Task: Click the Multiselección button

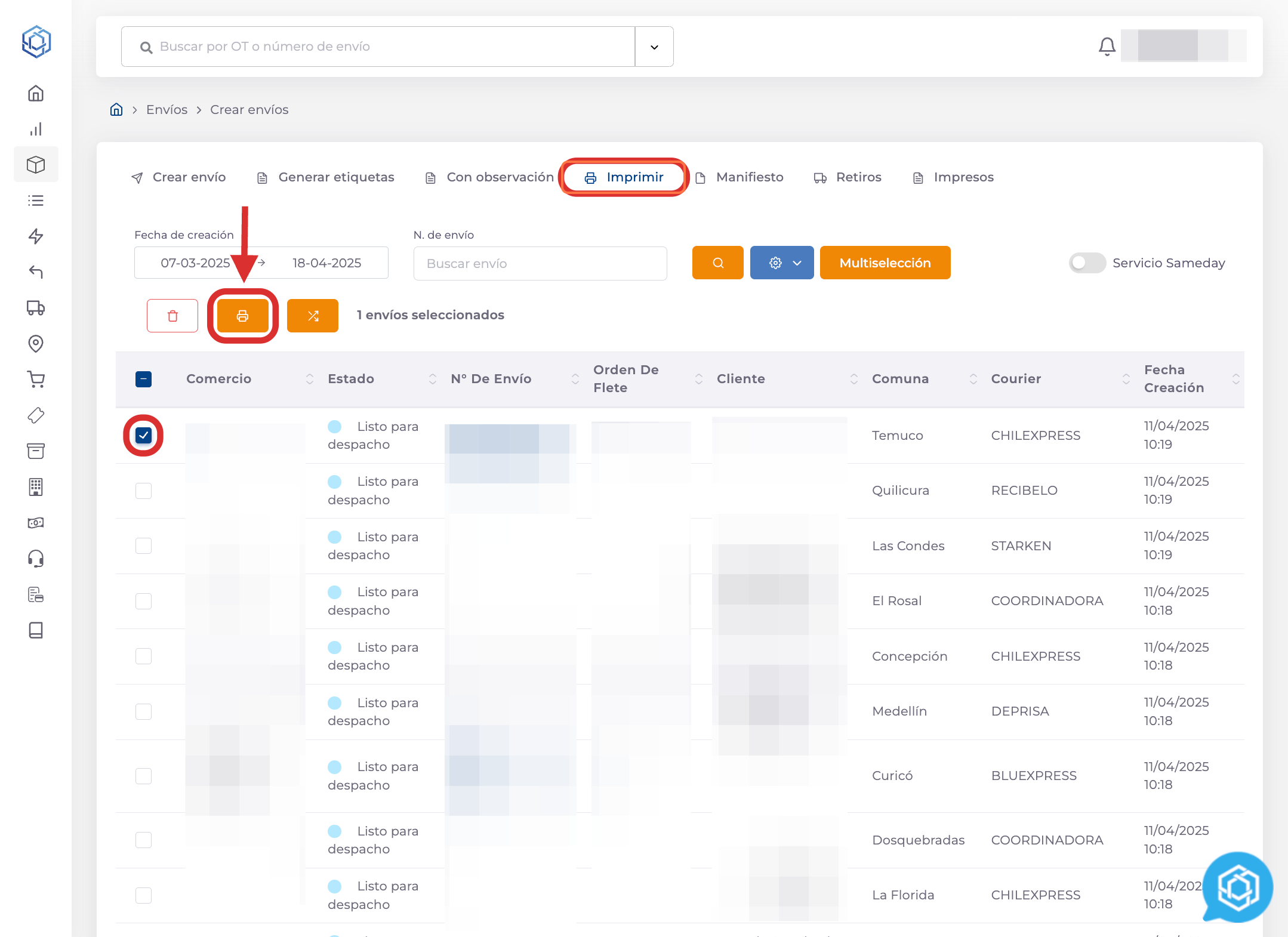Action: pyautogui.click(x=885, y=263)
